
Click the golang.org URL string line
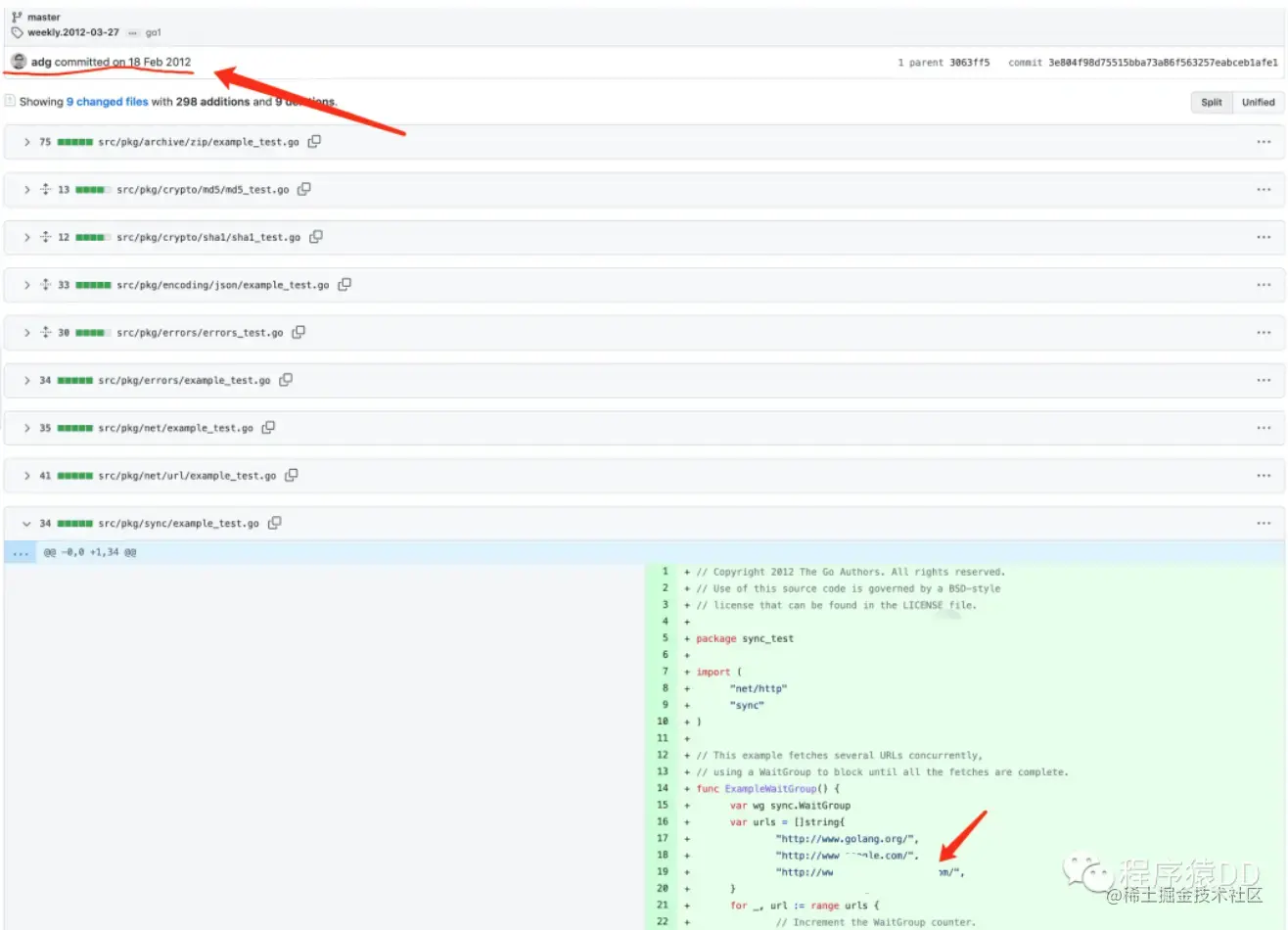coord(848,839)
